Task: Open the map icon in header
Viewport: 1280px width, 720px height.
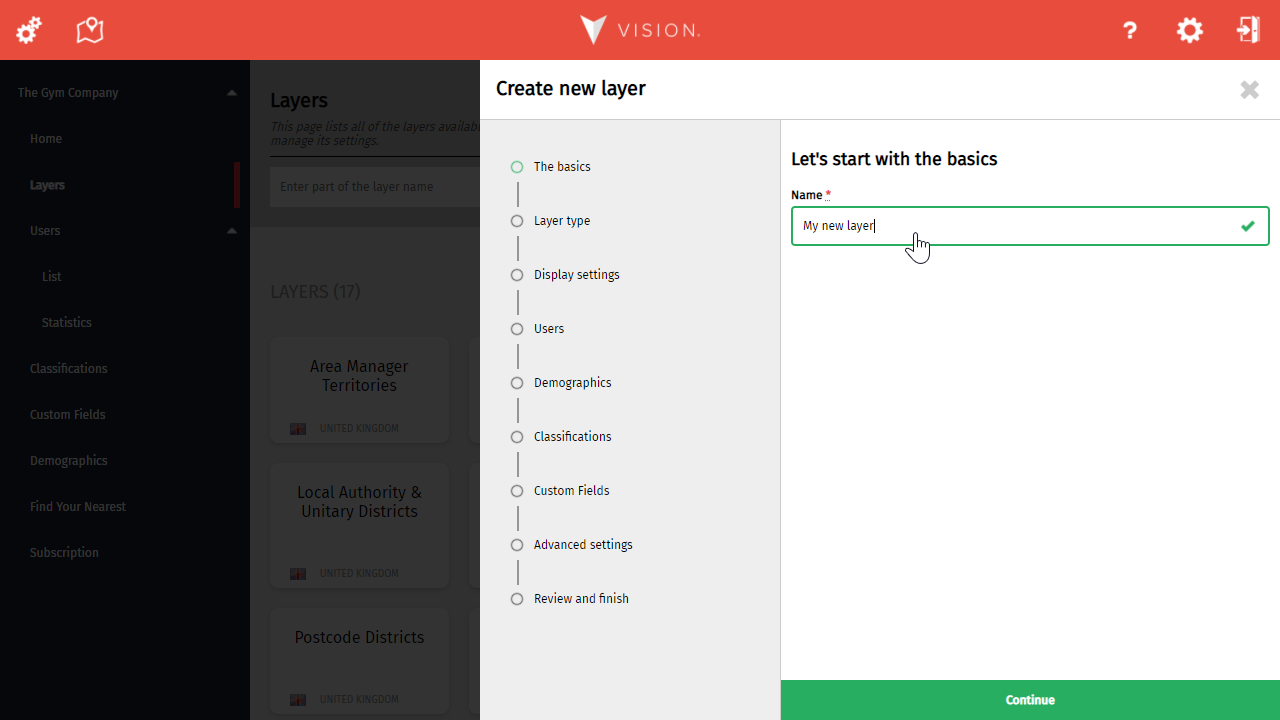Action: click(x=90, y=30)
